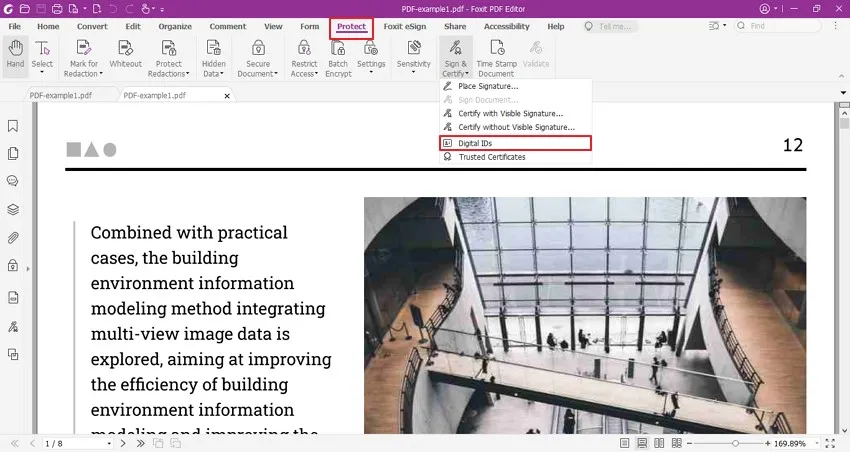Switch to the Organize tab

pos(175,26)
